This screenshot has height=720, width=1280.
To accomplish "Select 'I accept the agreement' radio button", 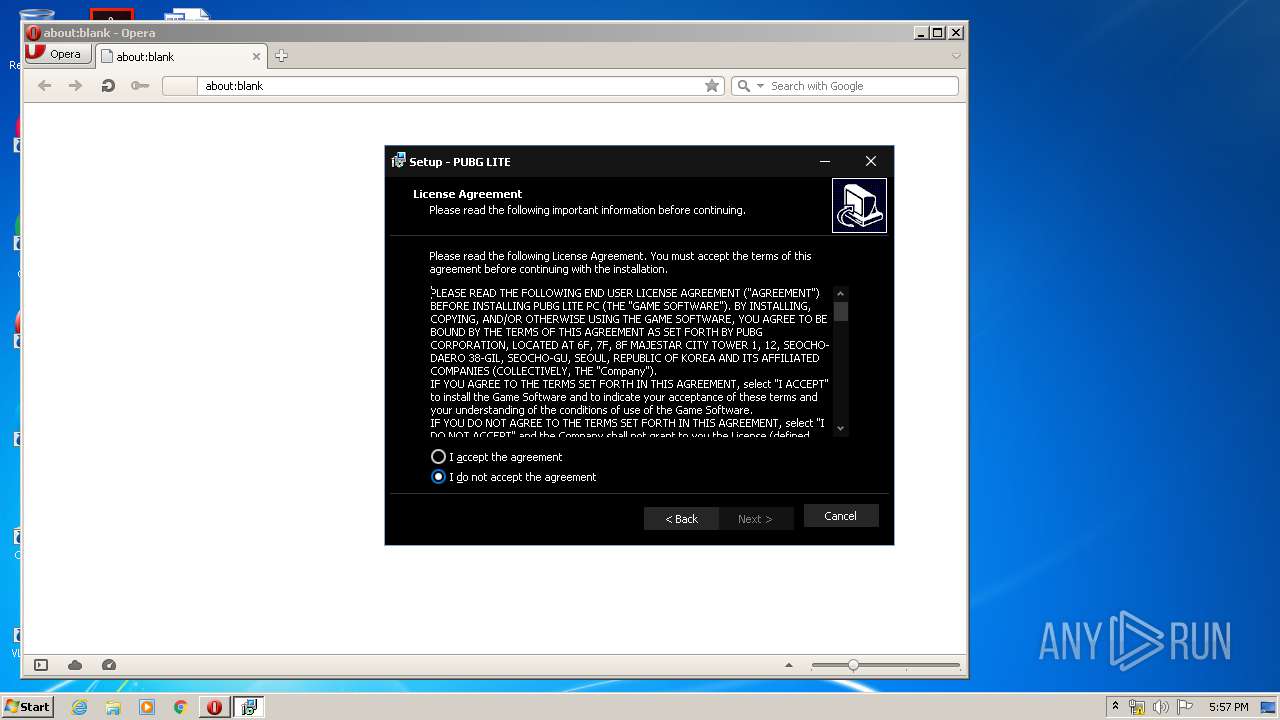I will pyautogui.click(x=438, y=457).
